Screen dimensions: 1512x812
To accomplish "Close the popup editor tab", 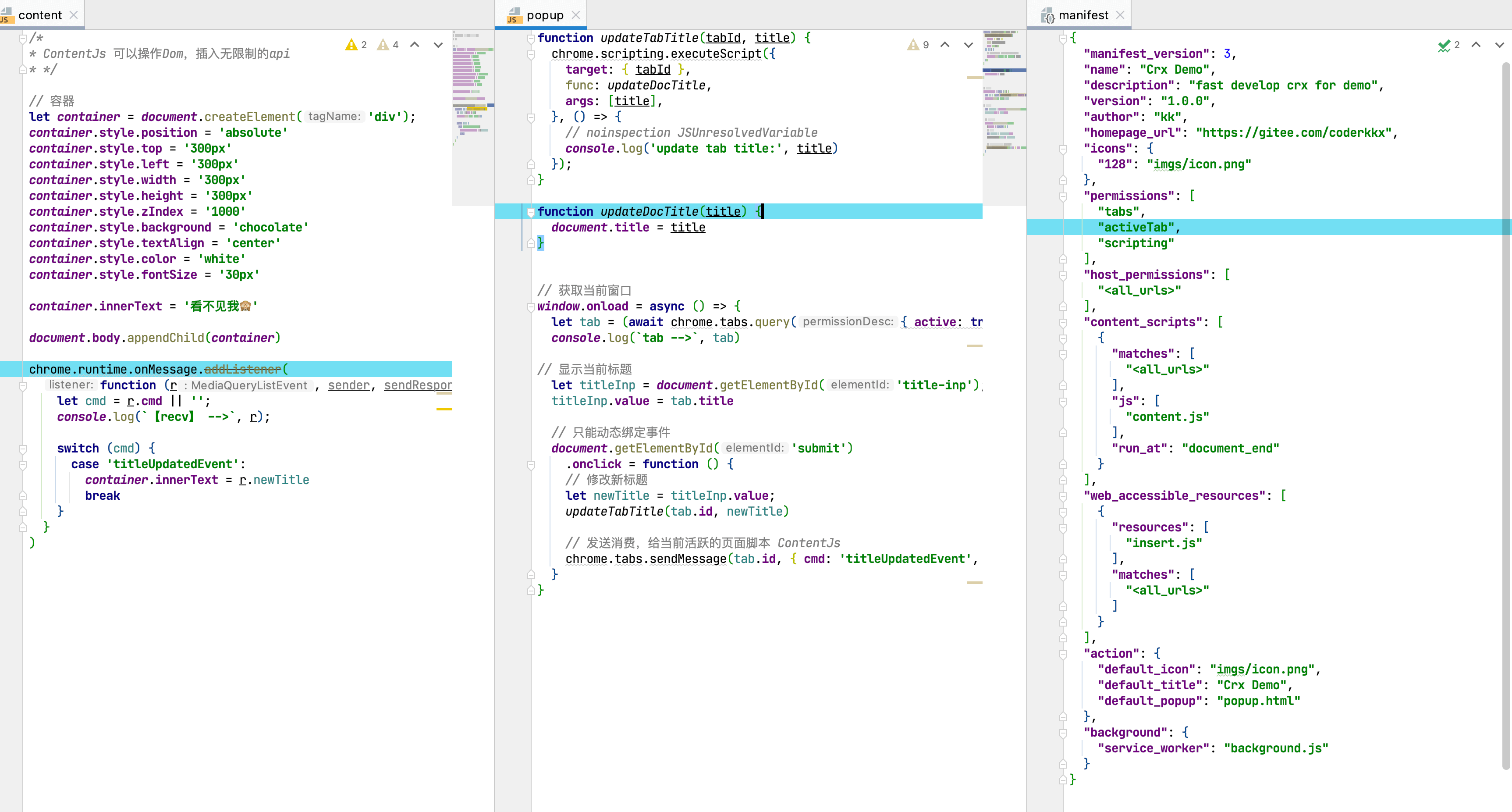I will [576, 15].
